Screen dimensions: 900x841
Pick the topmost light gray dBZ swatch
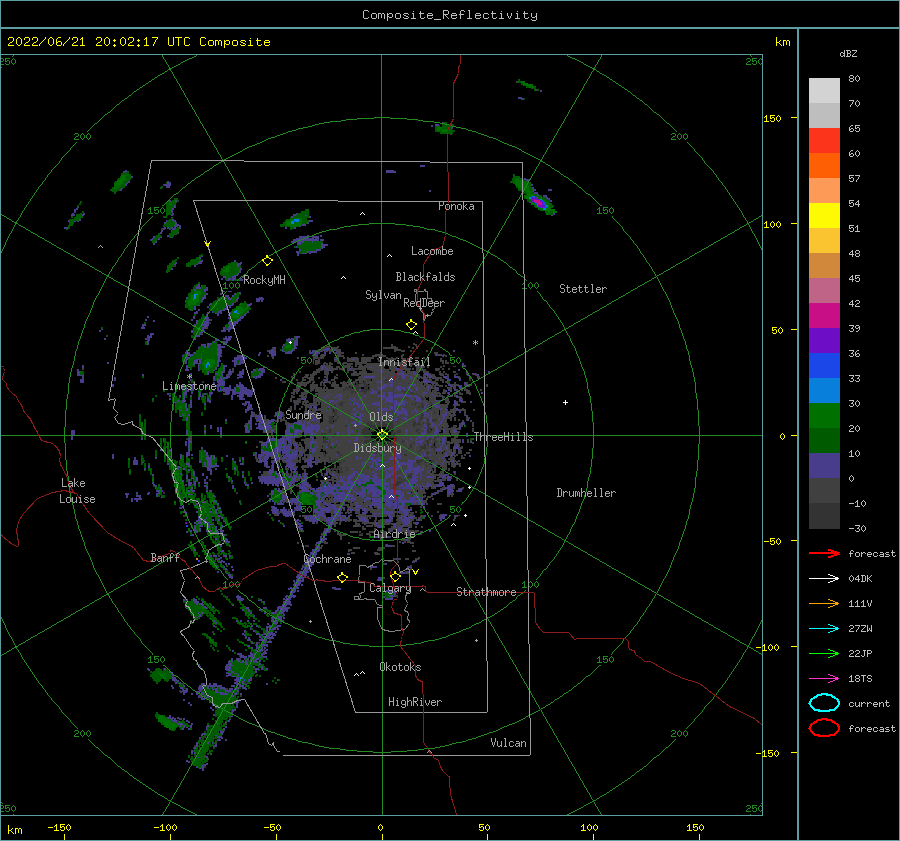824,90
